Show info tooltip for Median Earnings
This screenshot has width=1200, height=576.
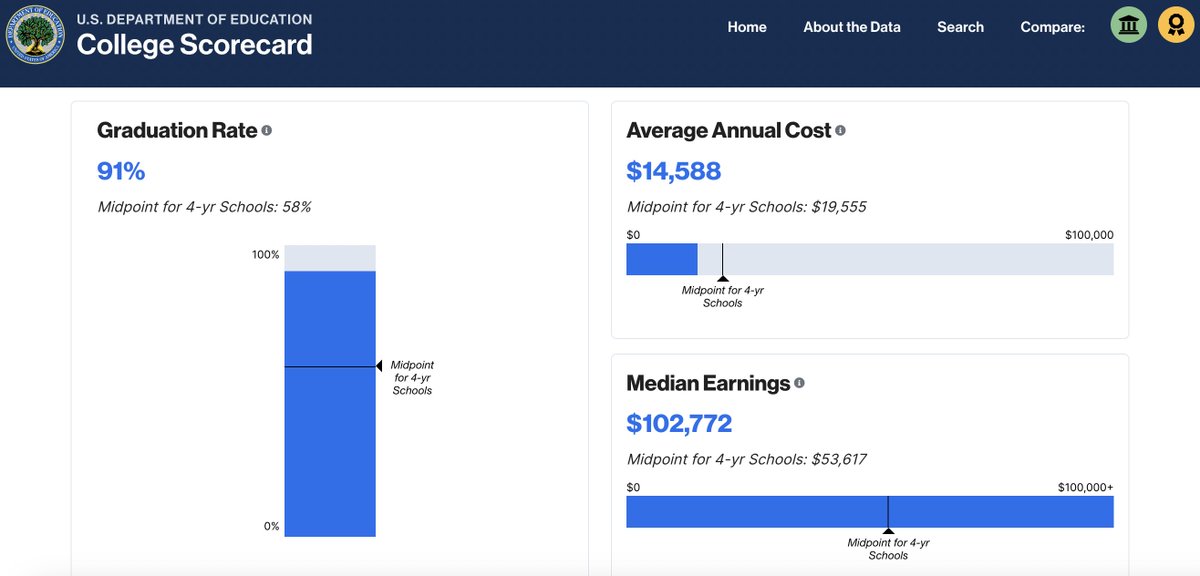[799, 383]
